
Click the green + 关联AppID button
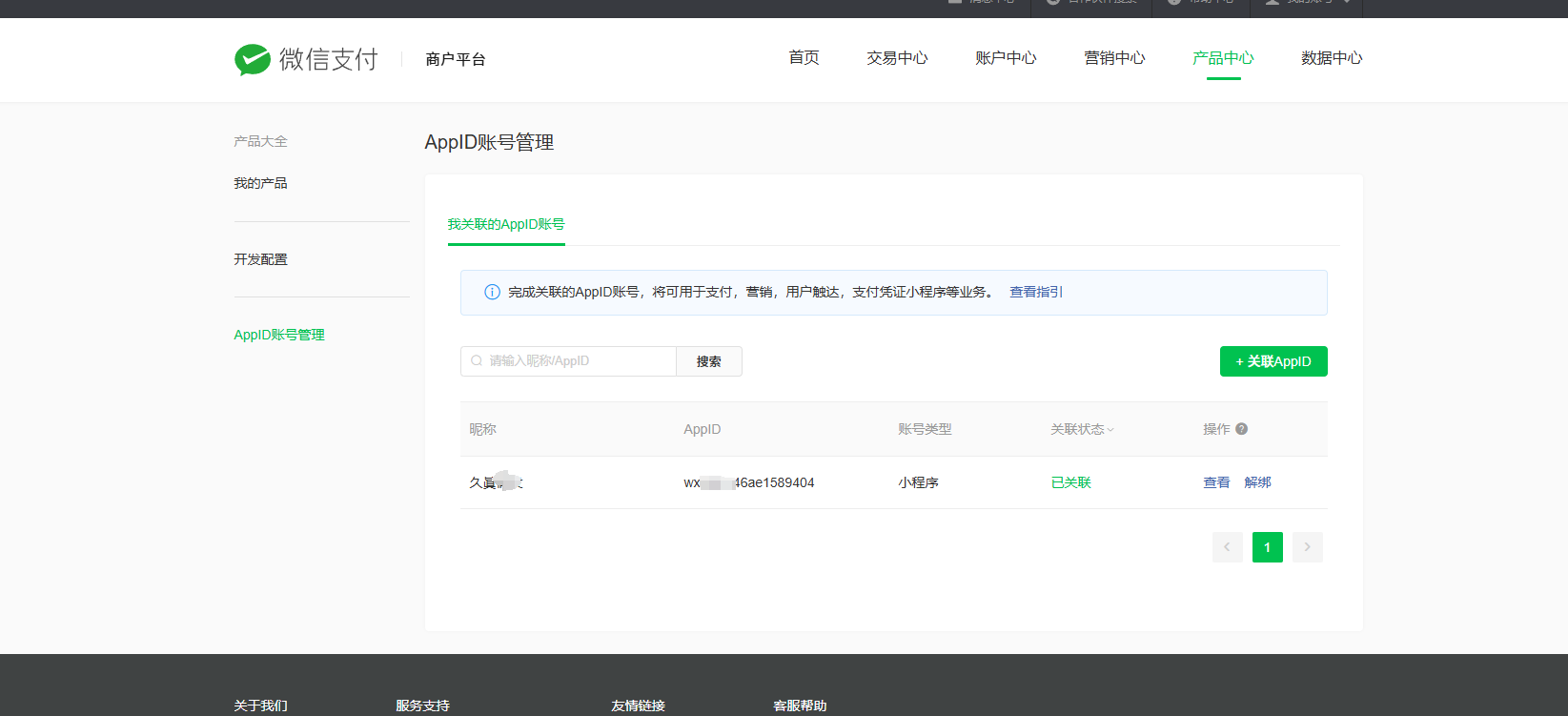[1273, 361]
